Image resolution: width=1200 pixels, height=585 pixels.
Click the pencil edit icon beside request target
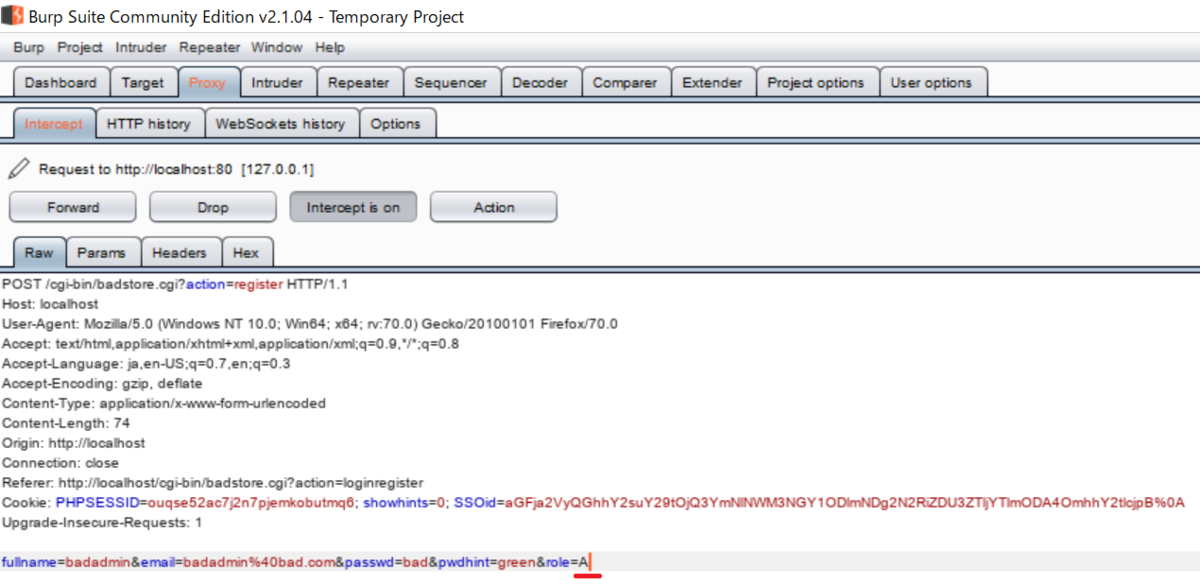[18, 168]
